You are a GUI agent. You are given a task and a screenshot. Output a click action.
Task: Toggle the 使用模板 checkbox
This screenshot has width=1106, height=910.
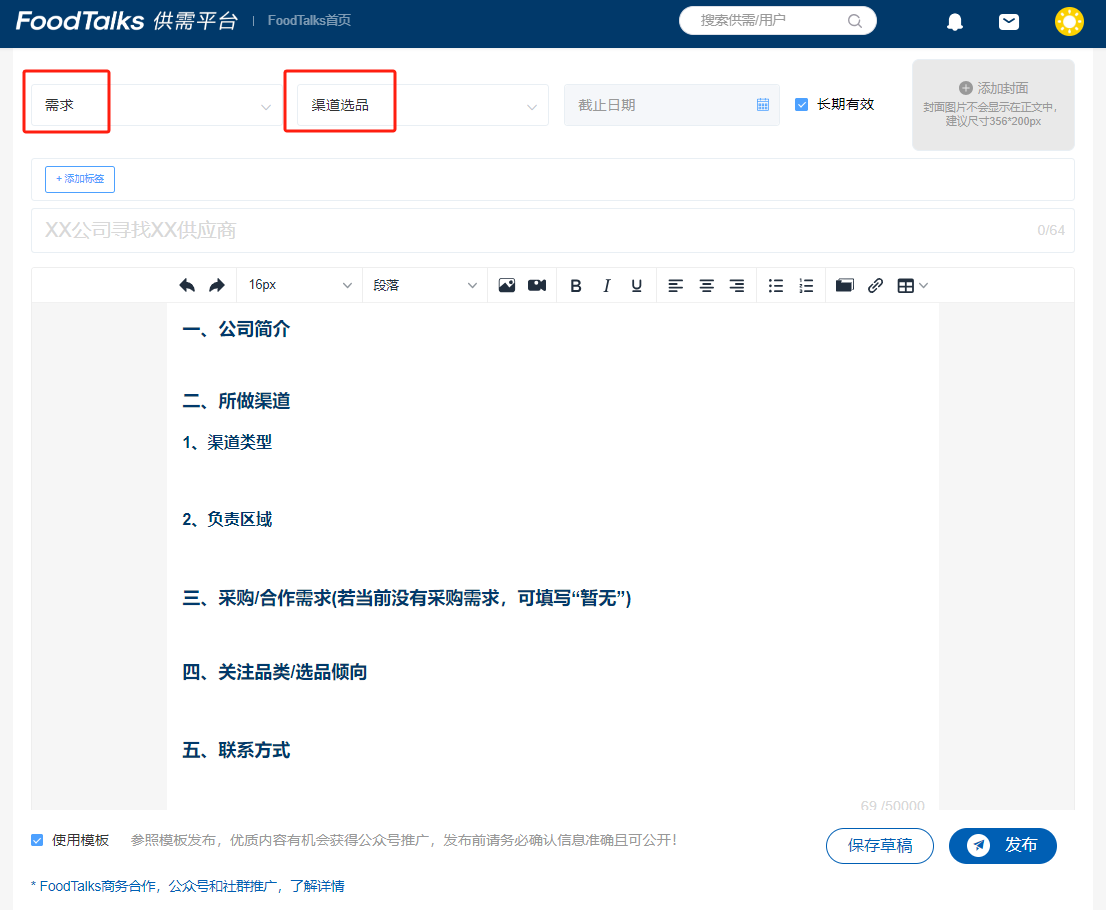click(37, 840)
